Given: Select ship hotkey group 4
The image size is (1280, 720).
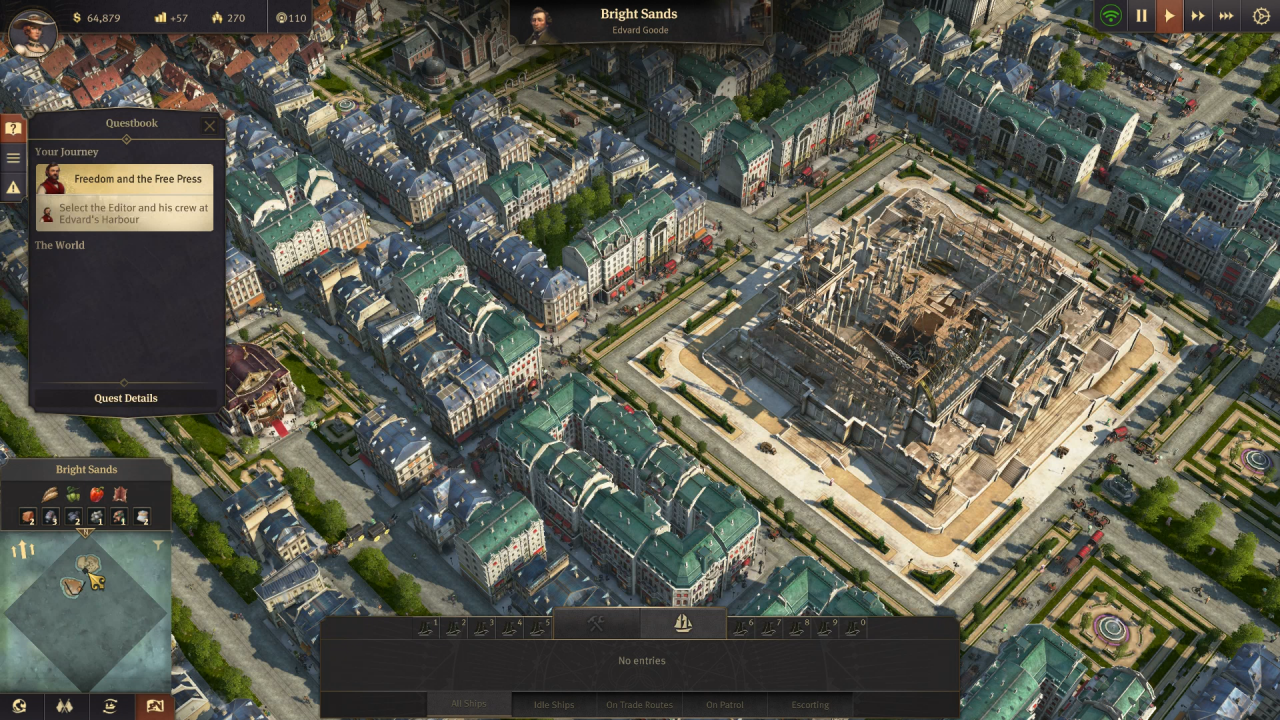Looking at the screenshot, I should [x=512, y=627].
